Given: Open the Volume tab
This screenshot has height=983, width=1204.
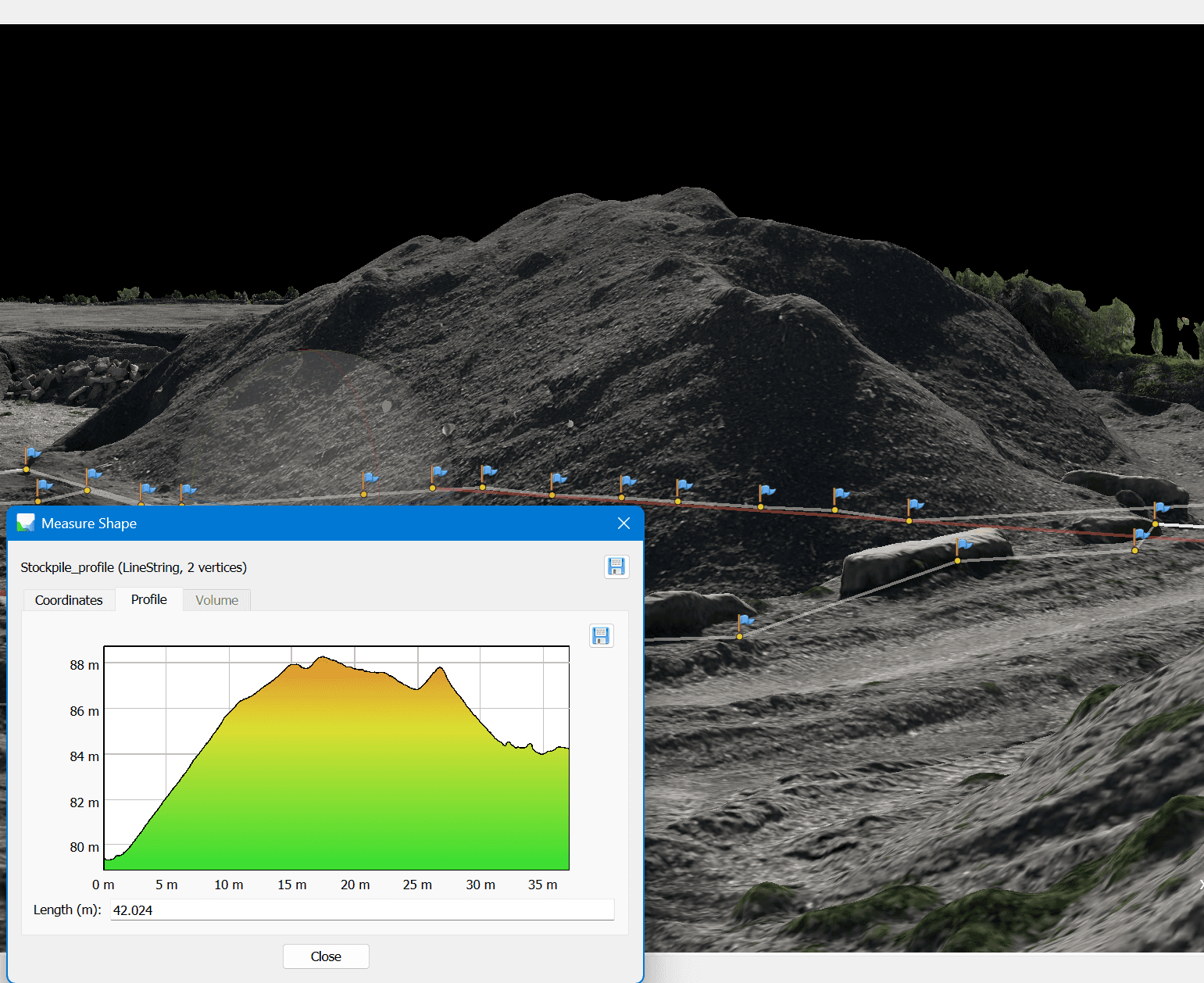Looking at the screenshot, I should click(x=216, y=600).
